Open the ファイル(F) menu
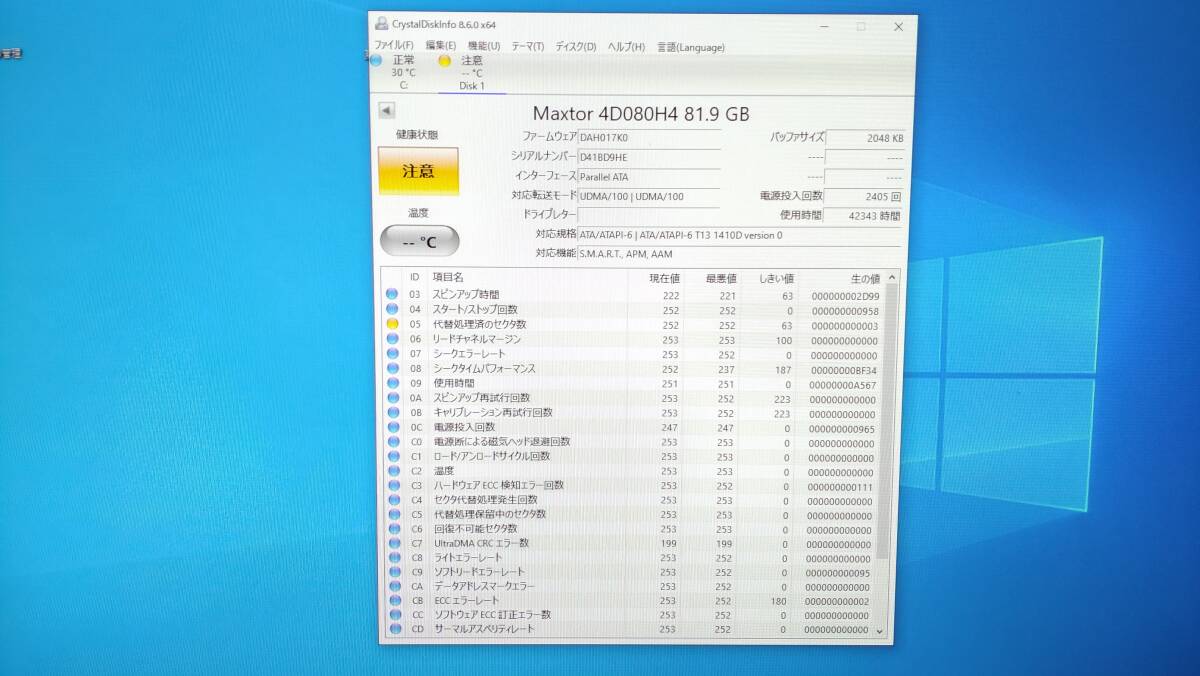 [394, 46]
